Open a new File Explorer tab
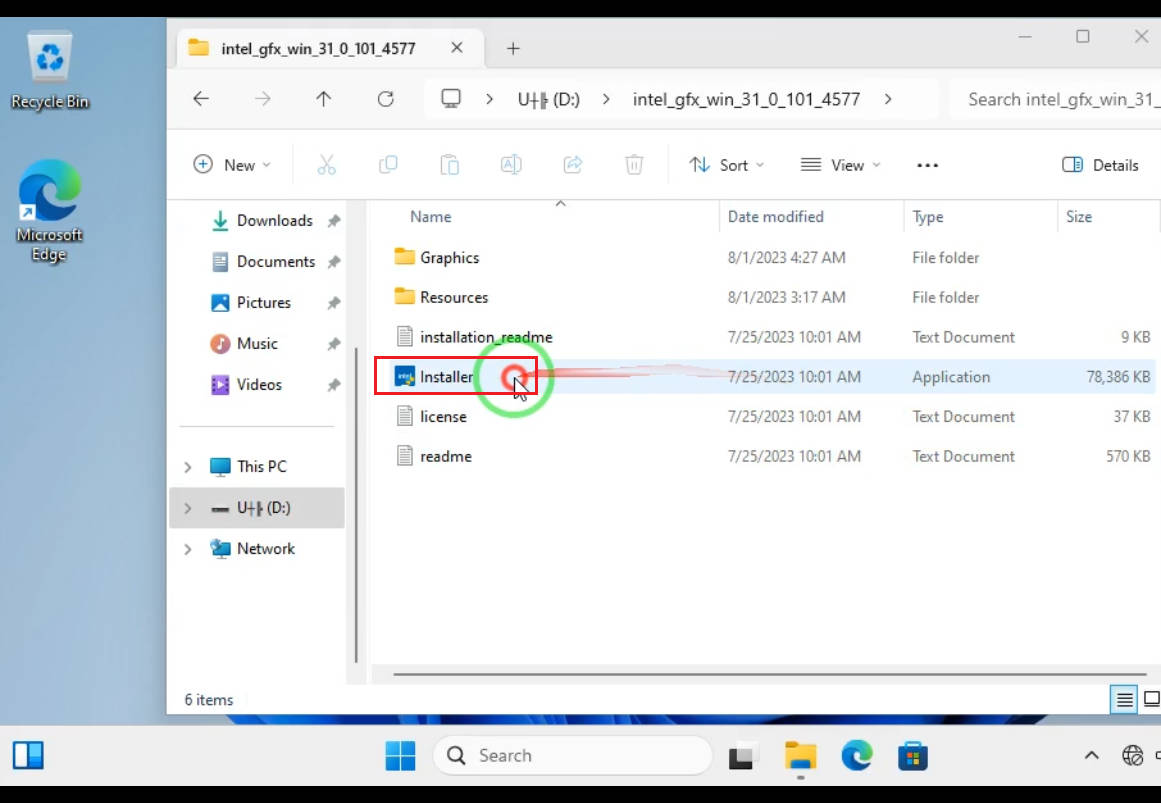Image resolution: width=1161 pixels, height=803 pixels. (x=513, y=48)
